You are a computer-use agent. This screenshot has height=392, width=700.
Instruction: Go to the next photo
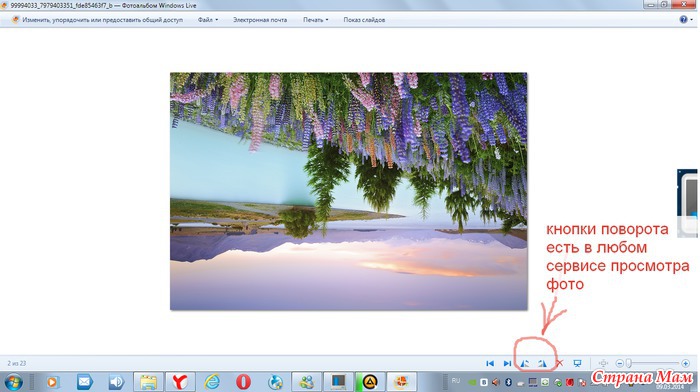(x=507, y=363)
